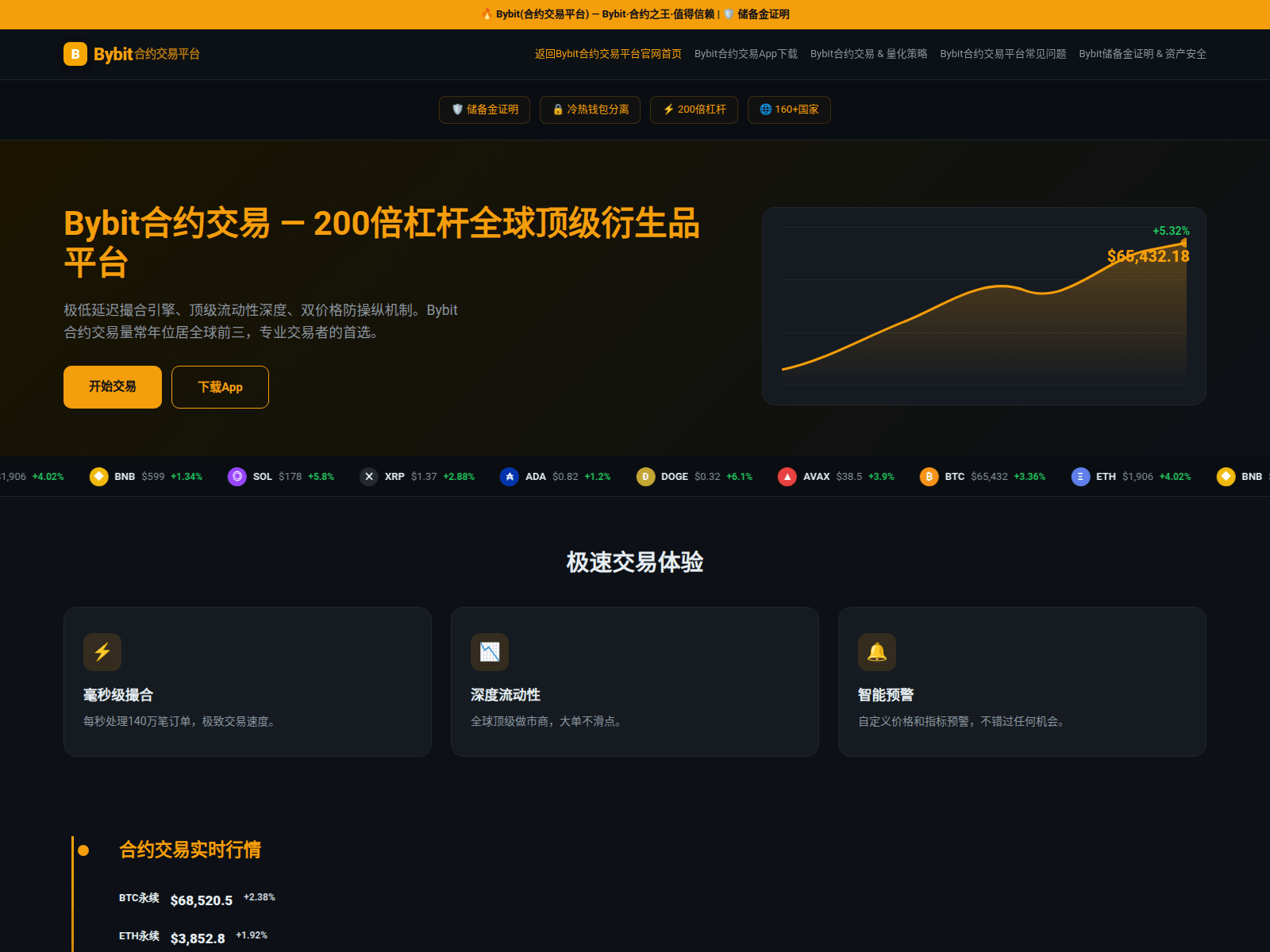Click the shield 储备金证明 badge

point(484,109)
